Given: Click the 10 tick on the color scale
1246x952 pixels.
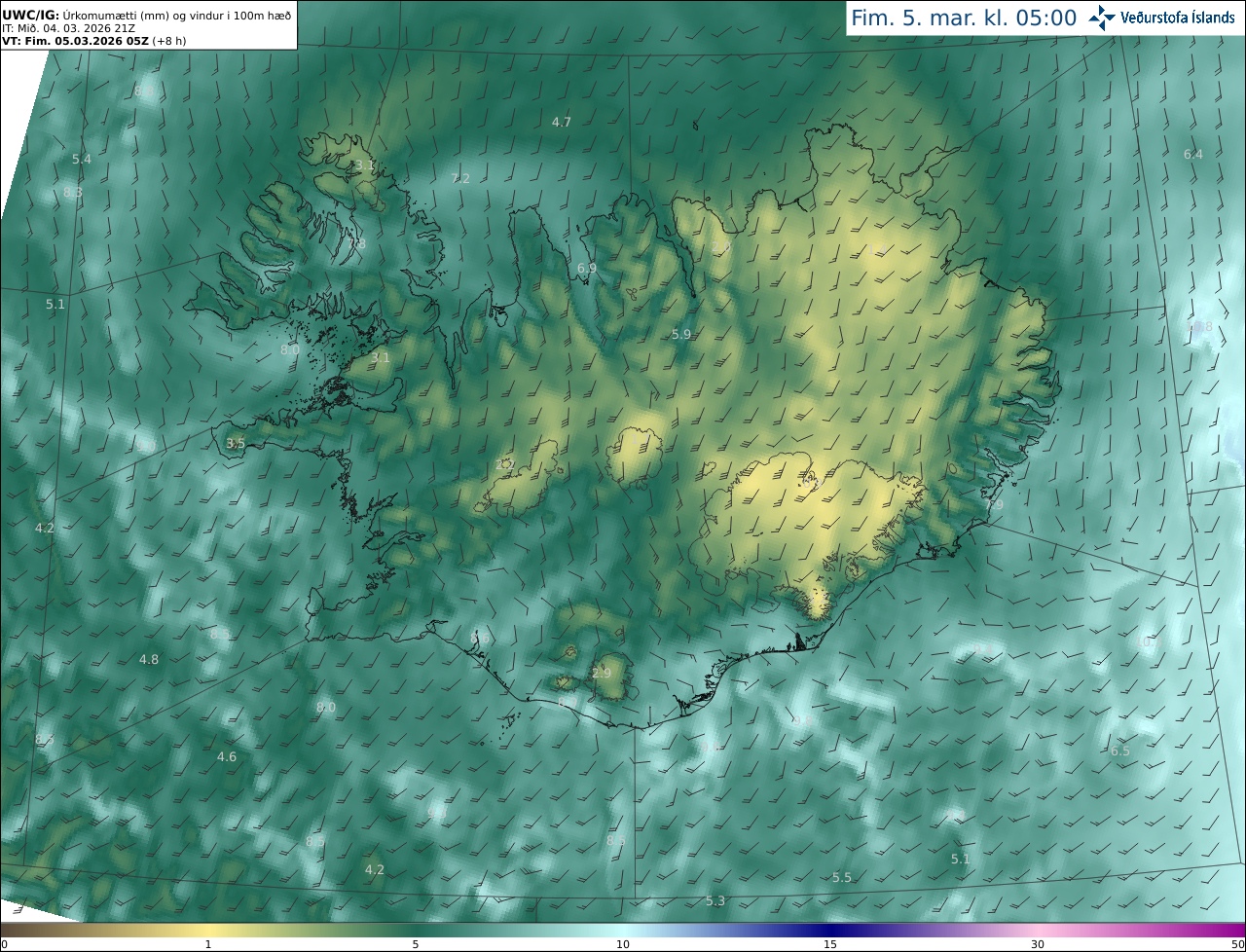Looking at the screenshot, I should 623,944.
